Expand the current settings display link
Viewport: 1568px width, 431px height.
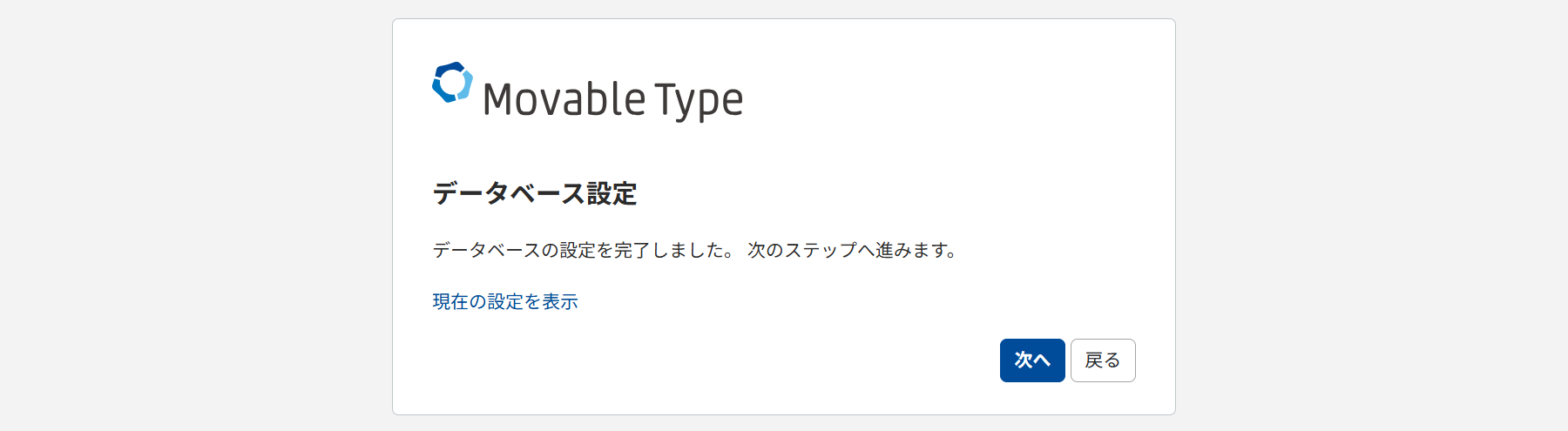(505, 301)
